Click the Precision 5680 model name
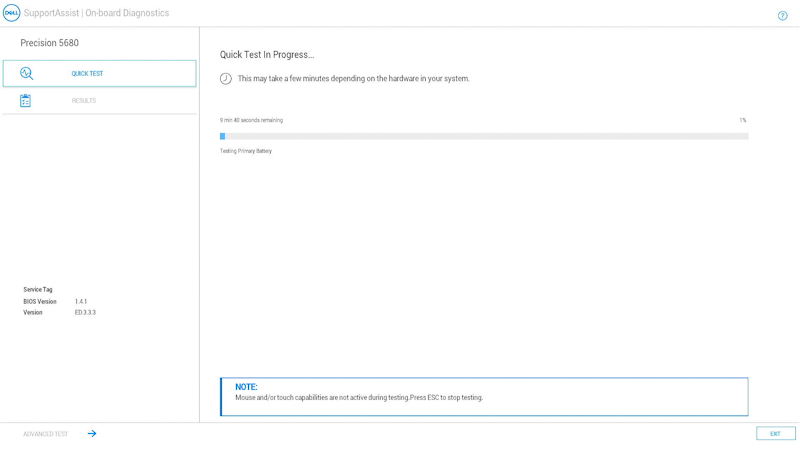Screen dimensions: 800x450 [x=49, y=43]
